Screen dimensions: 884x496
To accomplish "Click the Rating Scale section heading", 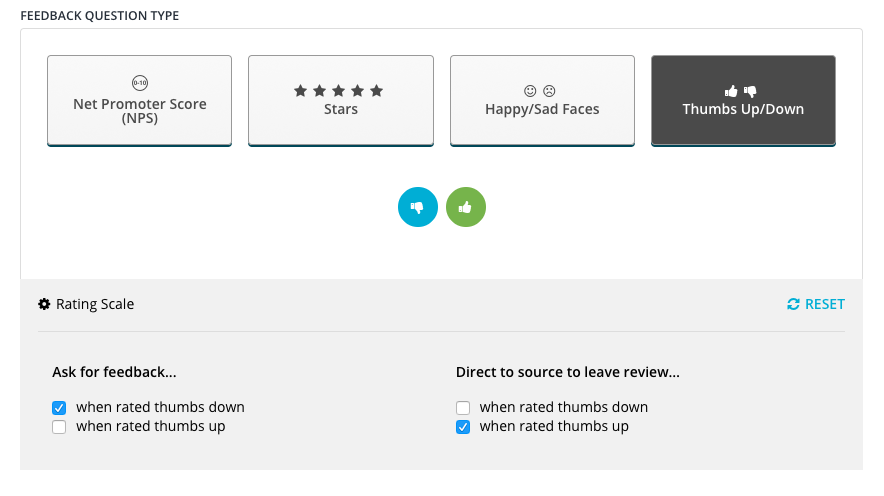I will 95,304.
